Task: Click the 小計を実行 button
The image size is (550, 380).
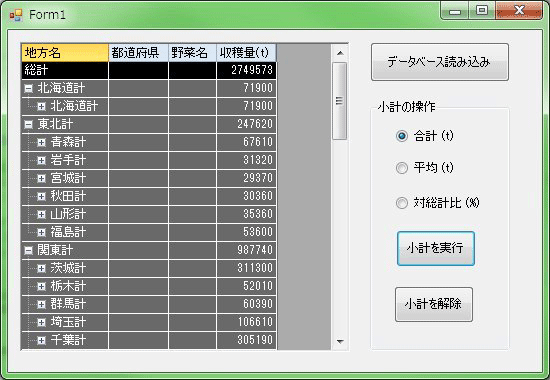Action: 436,248
